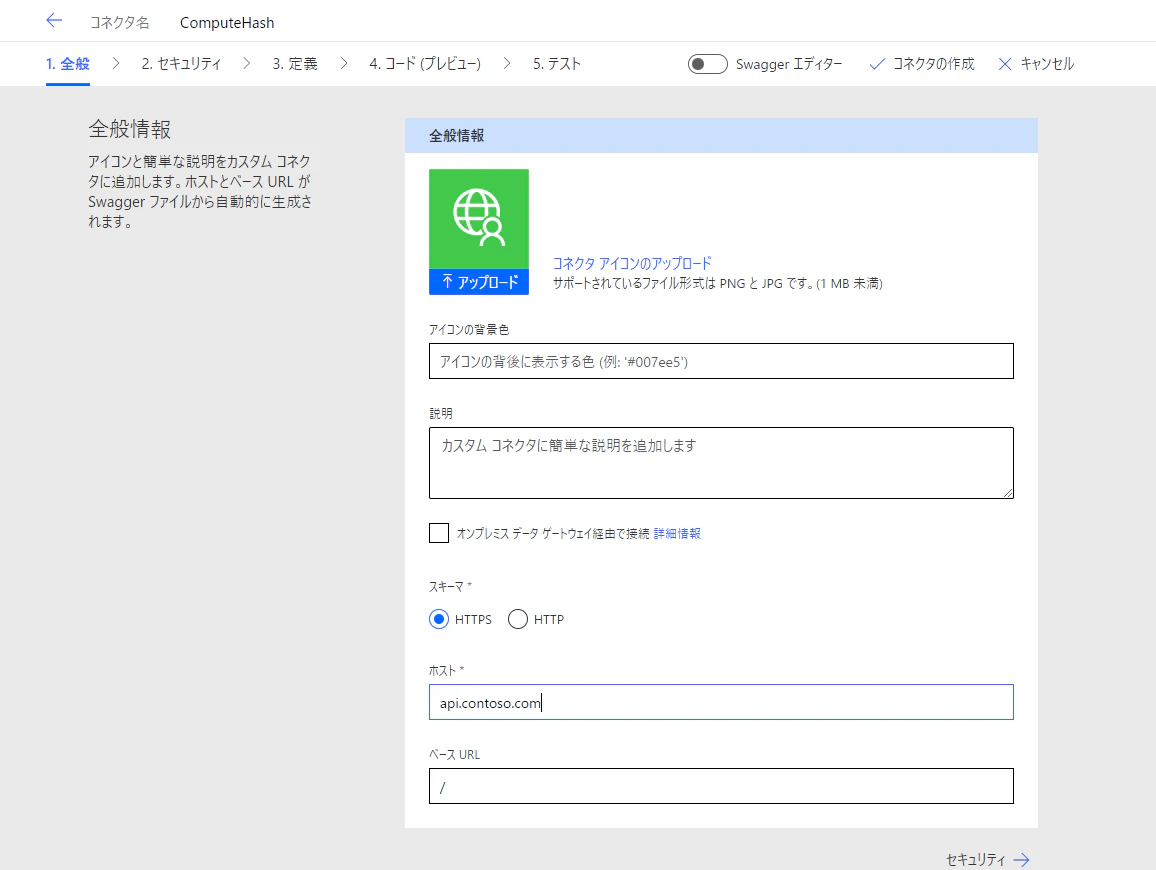This screenshot has height=870, width=1156.
Task: Click the 全般情報 panel header
Action: pyautogui.click(x=721, y=136)
